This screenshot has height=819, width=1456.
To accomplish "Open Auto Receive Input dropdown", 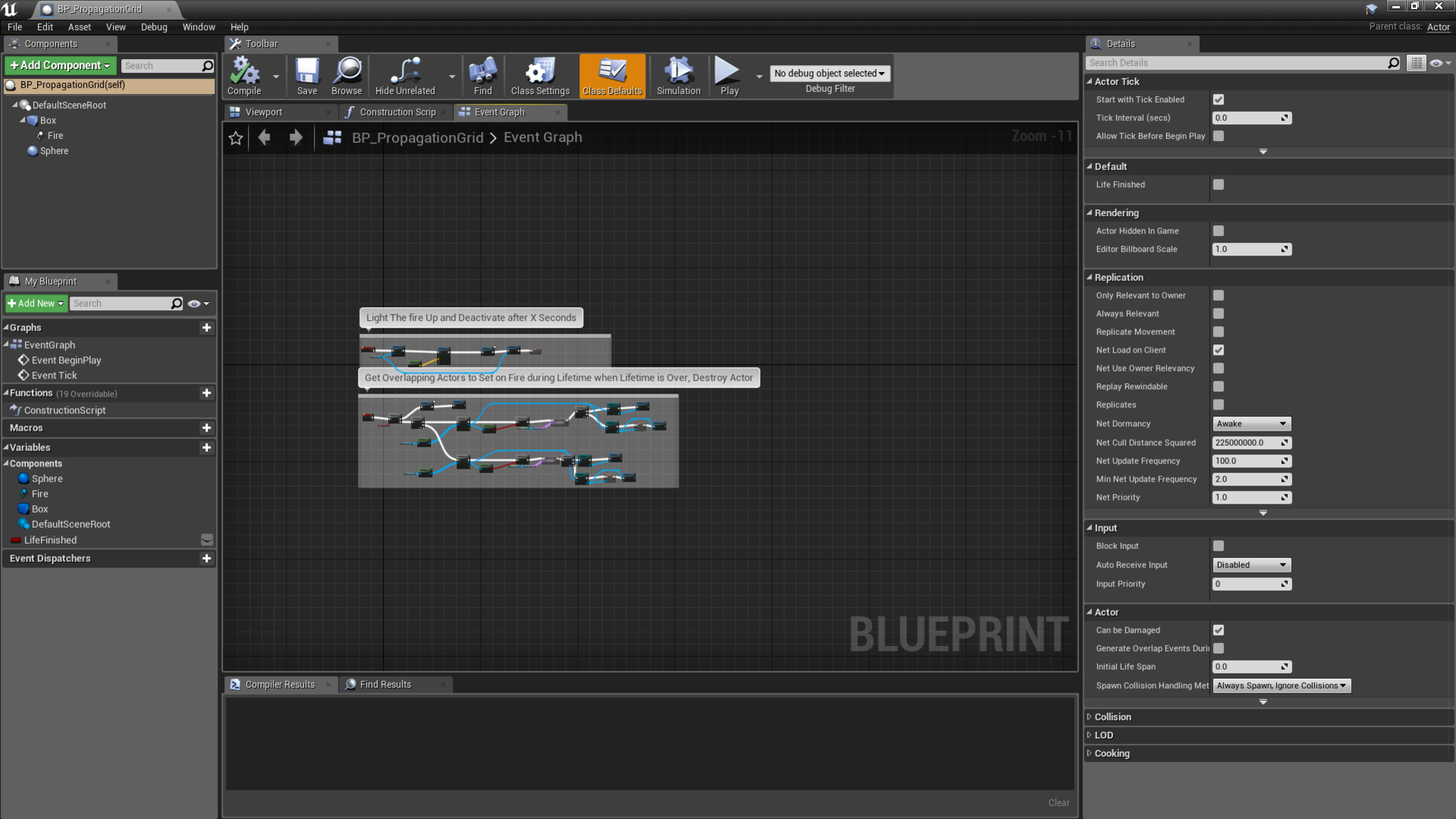I will [1251, 565].
